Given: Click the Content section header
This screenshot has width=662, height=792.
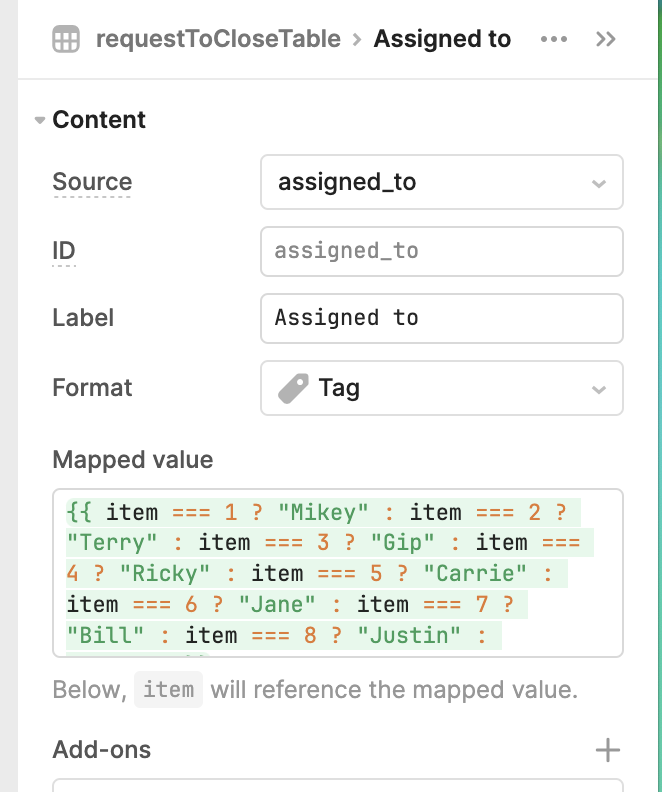Looking at the screenshot, I should [x=99, y=120].
